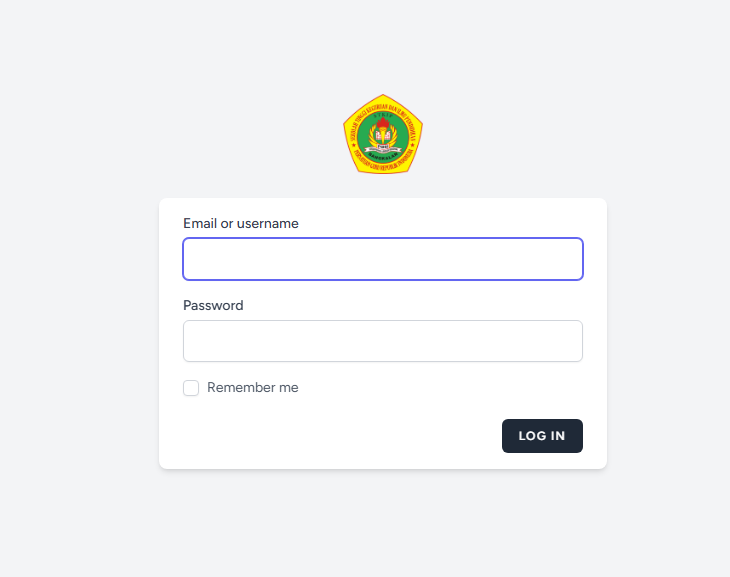Toggle the small square beside Remember me
Image resolution: width=730 pixels, height=577 pixels.
click(x=191, y=388)
